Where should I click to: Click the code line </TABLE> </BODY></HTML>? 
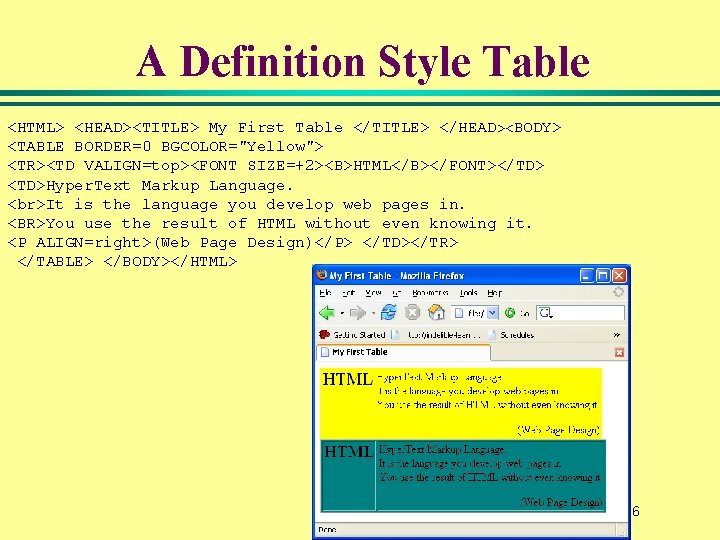click(x=127, y=261)
